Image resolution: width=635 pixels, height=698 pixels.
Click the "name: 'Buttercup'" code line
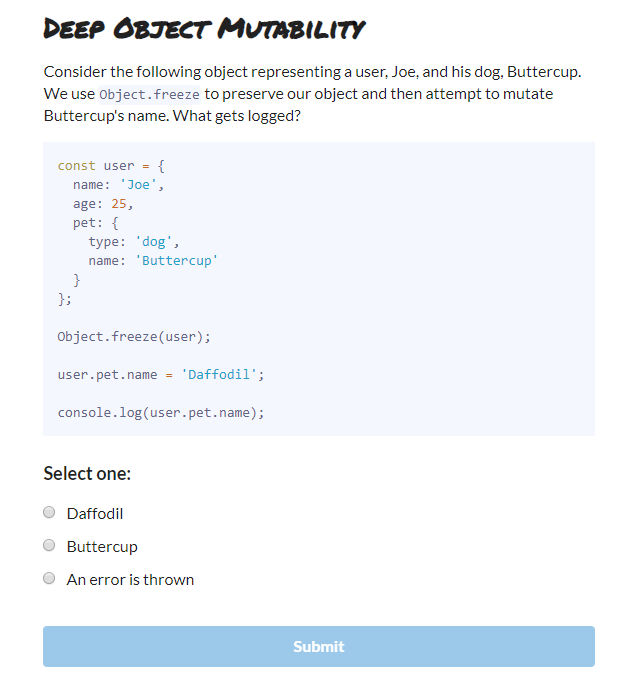(x=153, y=261)
